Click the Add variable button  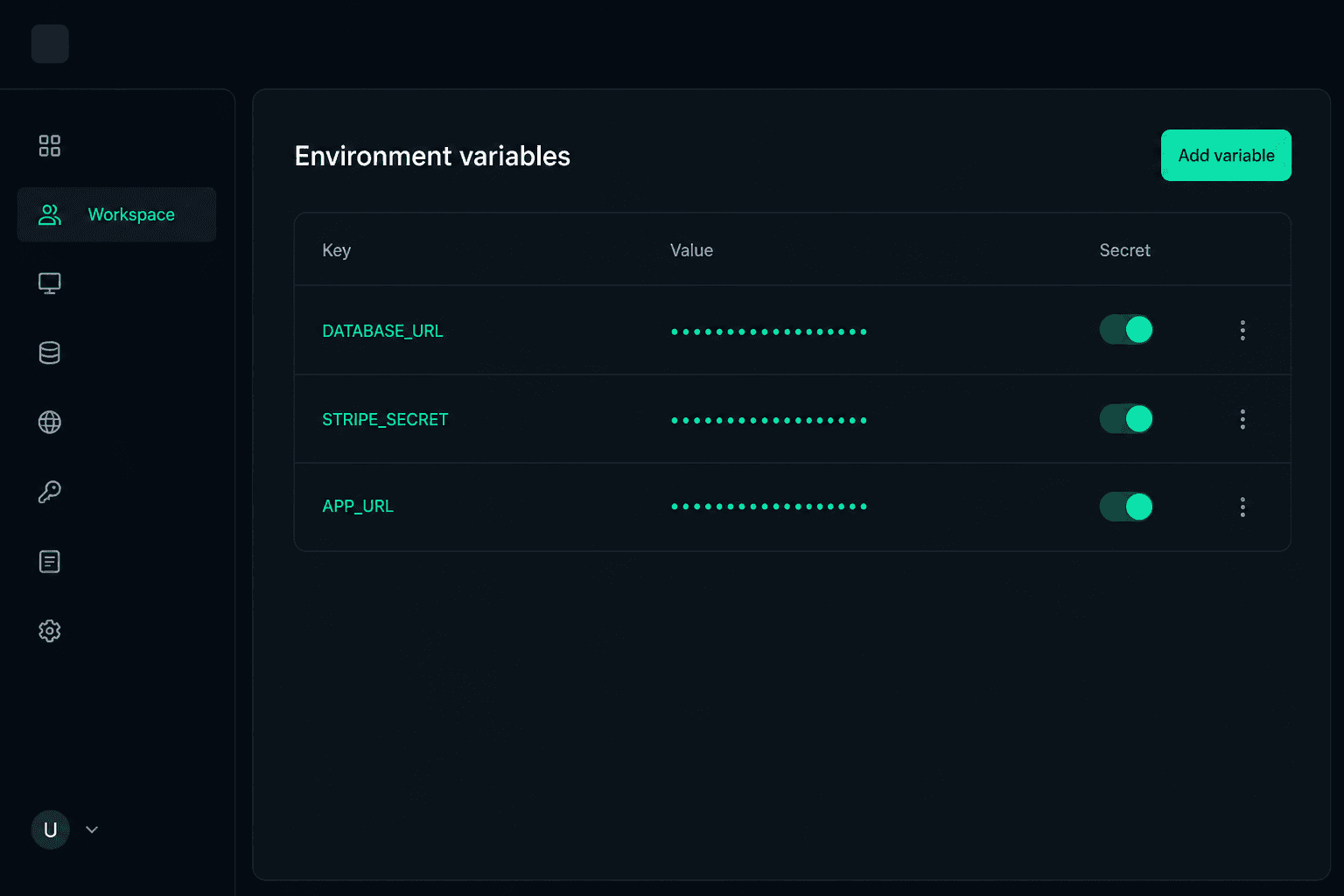(1226, 156)
